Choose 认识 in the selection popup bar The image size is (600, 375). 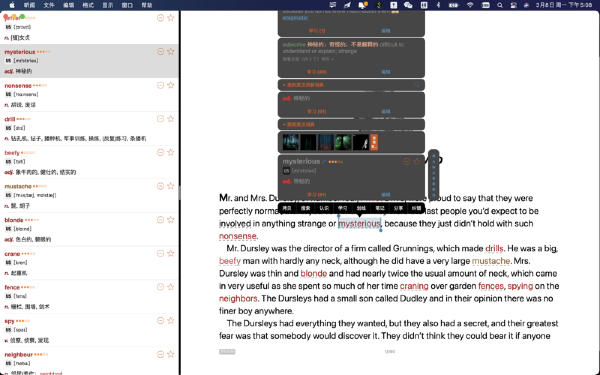pos(324,208)
